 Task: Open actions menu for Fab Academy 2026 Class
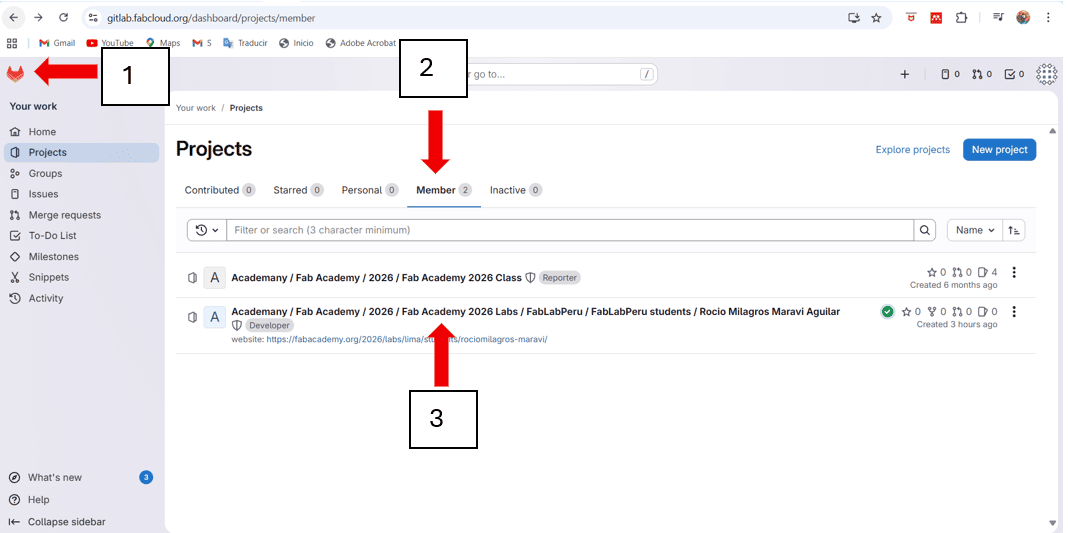point(1014,273)
